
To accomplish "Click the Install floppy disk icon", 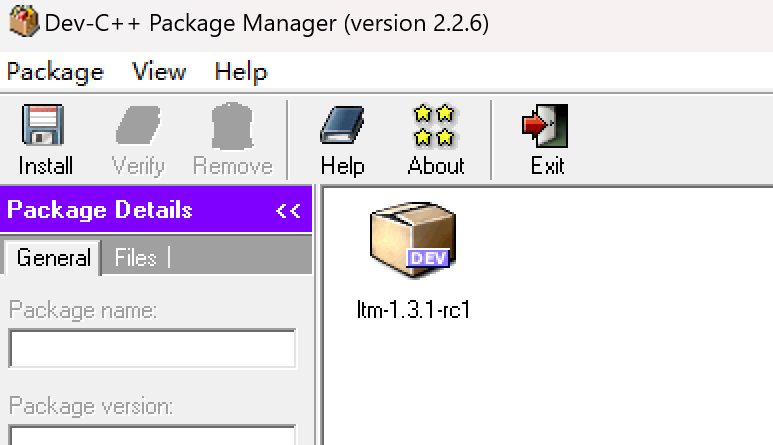I will (x=43, y=125).
